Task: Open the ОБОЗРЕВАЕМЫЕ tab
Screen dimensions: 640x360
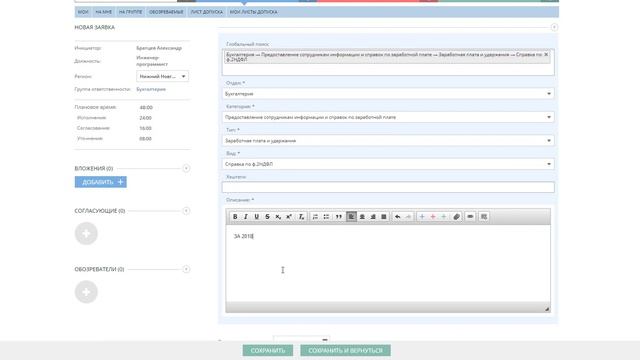Action: tap(166, 12)
